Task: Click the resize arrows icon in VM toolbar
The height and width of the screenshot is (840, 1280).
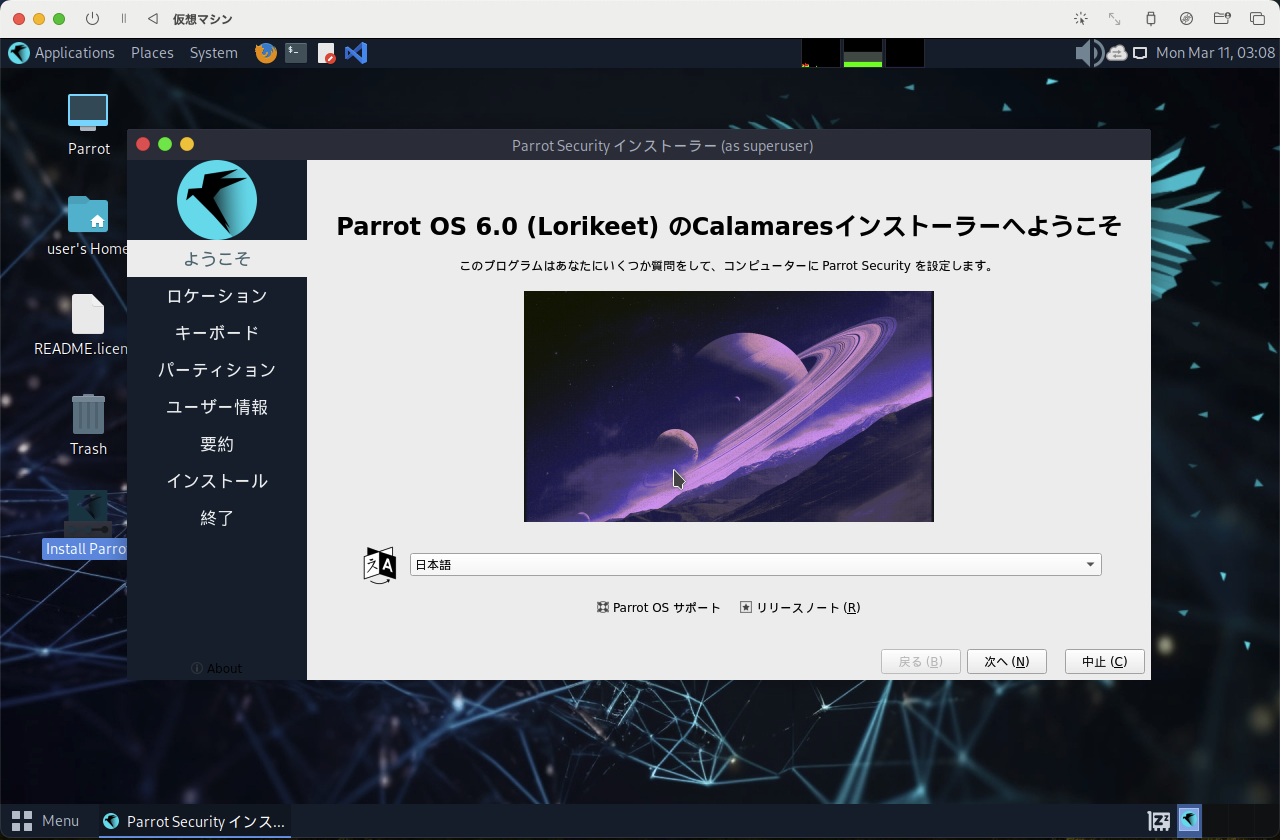Action: coord(1114,19)
